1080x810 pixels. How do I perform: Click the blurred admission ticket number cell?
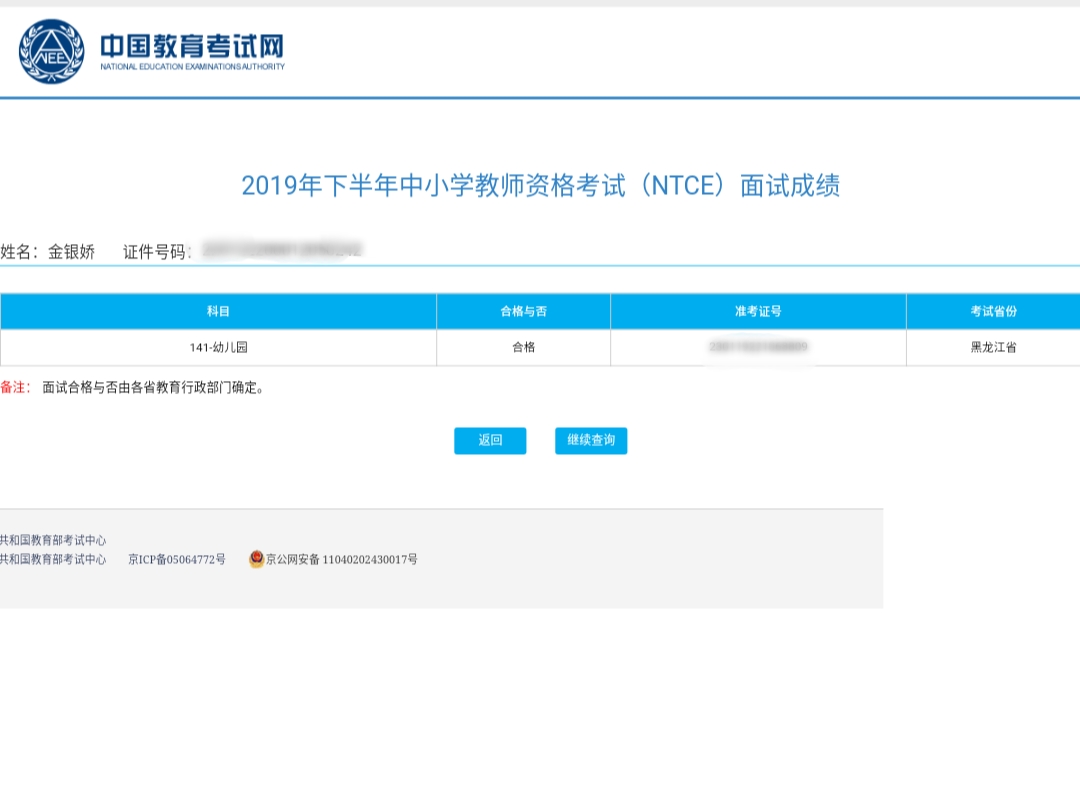(x=758, y=347)
